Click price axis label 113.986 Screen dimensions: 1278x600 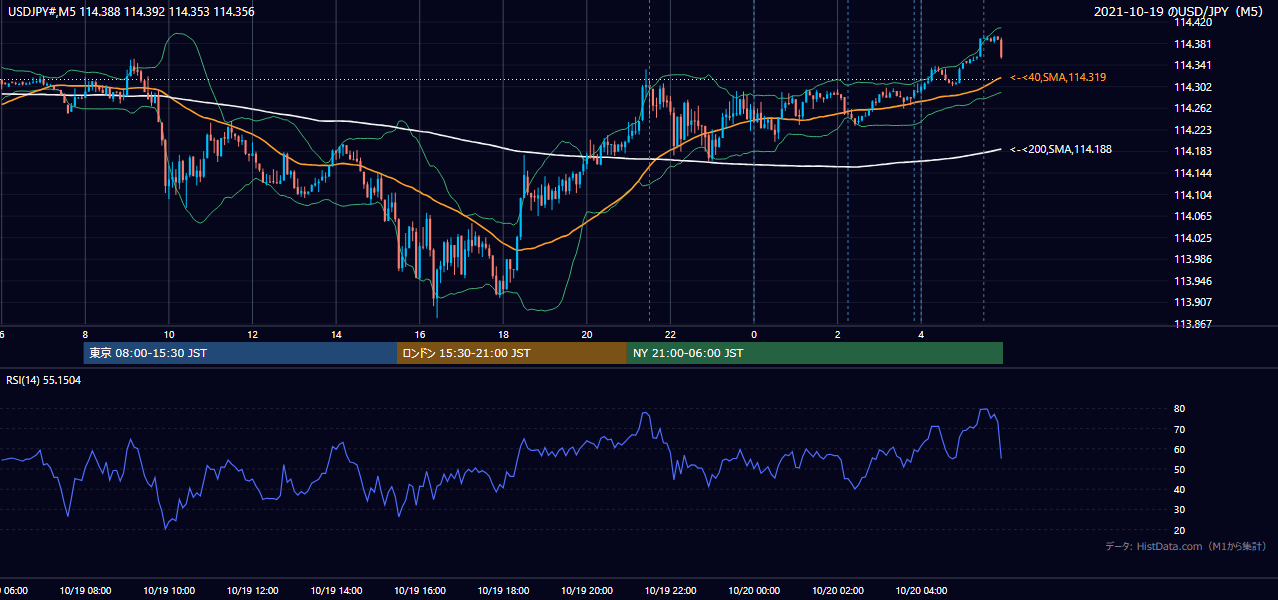(x=1193, y=259)
